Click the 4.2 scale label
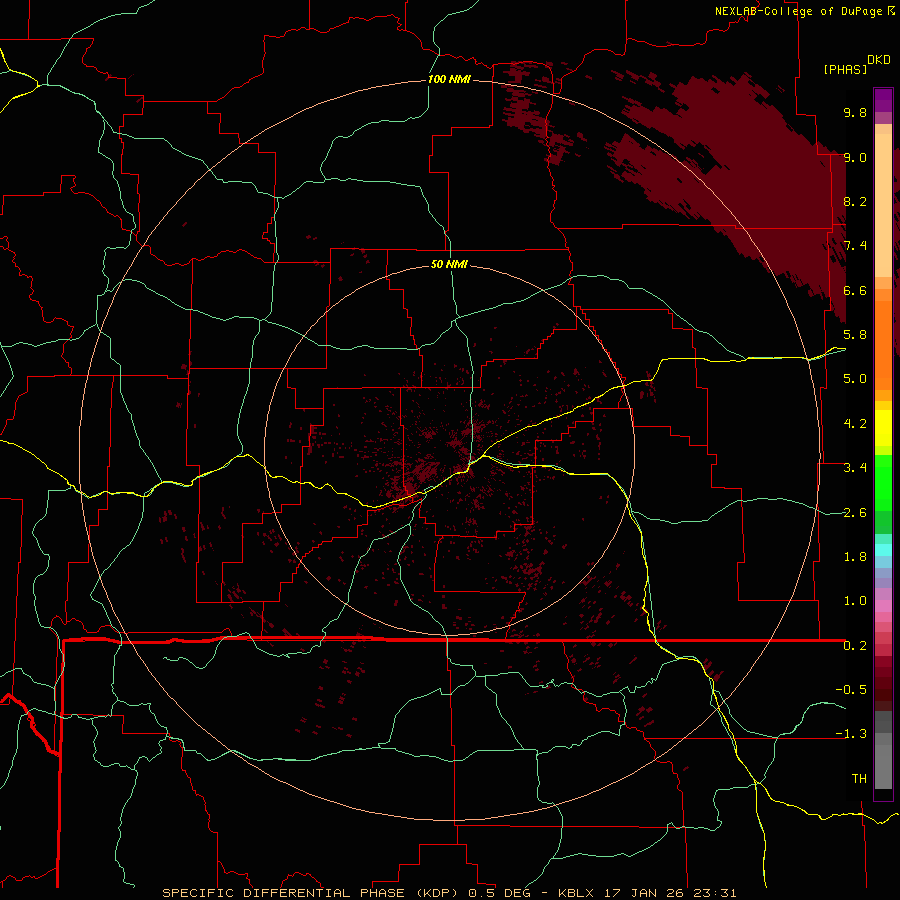Screen dimensions: 900x900 pos(855,424)
